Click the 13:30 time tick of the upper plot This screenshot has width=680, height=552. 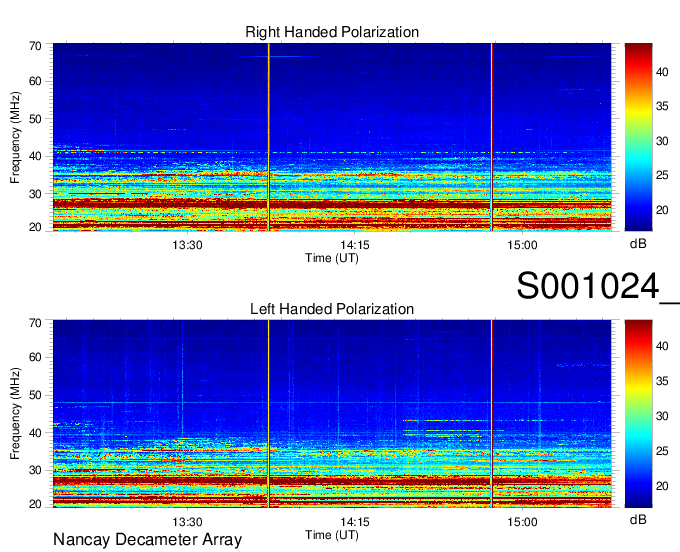tap(187, 245)
